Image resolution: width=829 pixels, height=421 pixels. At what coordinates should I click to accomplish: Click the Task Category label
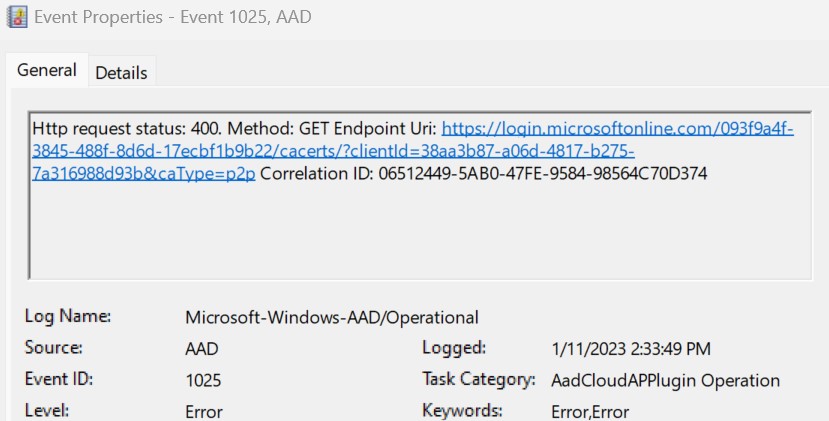point(478,379)
